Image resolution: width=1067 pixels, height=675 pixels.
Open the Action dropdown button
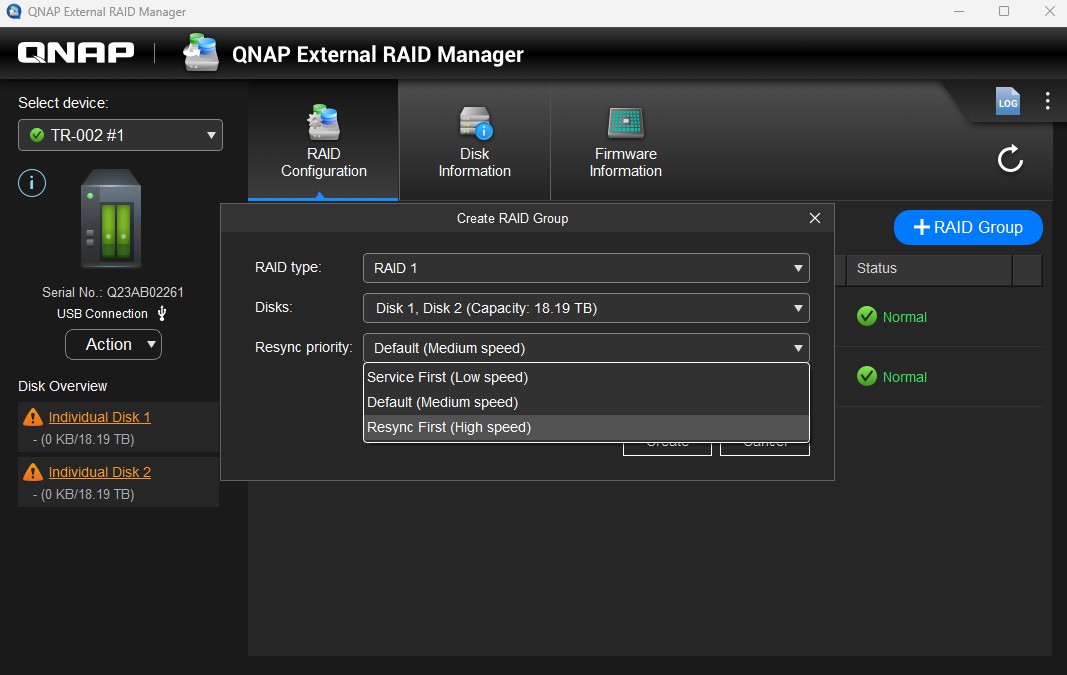(x=113, y=344)
